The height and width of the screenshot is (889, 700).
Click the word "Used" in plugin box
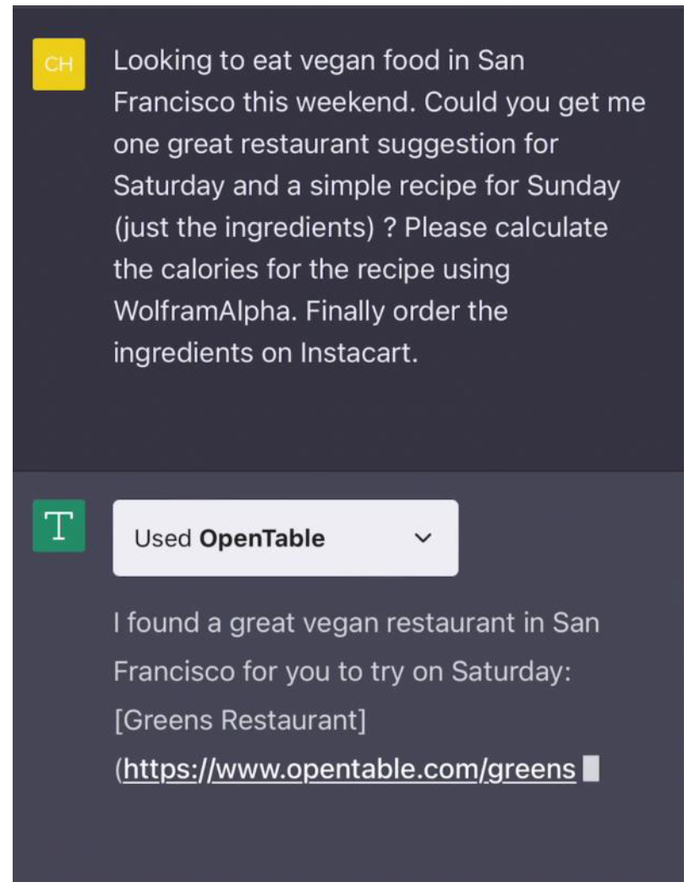(x=162, y=538)
